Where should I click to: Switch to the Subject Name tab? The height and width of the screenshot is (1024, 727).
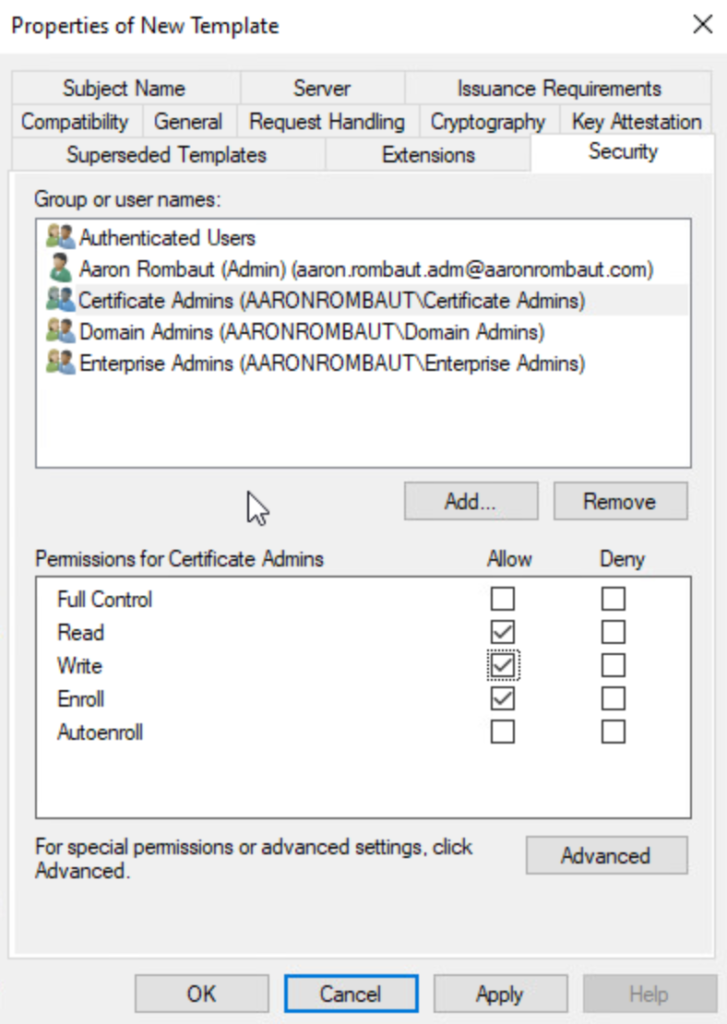(124, 88)
